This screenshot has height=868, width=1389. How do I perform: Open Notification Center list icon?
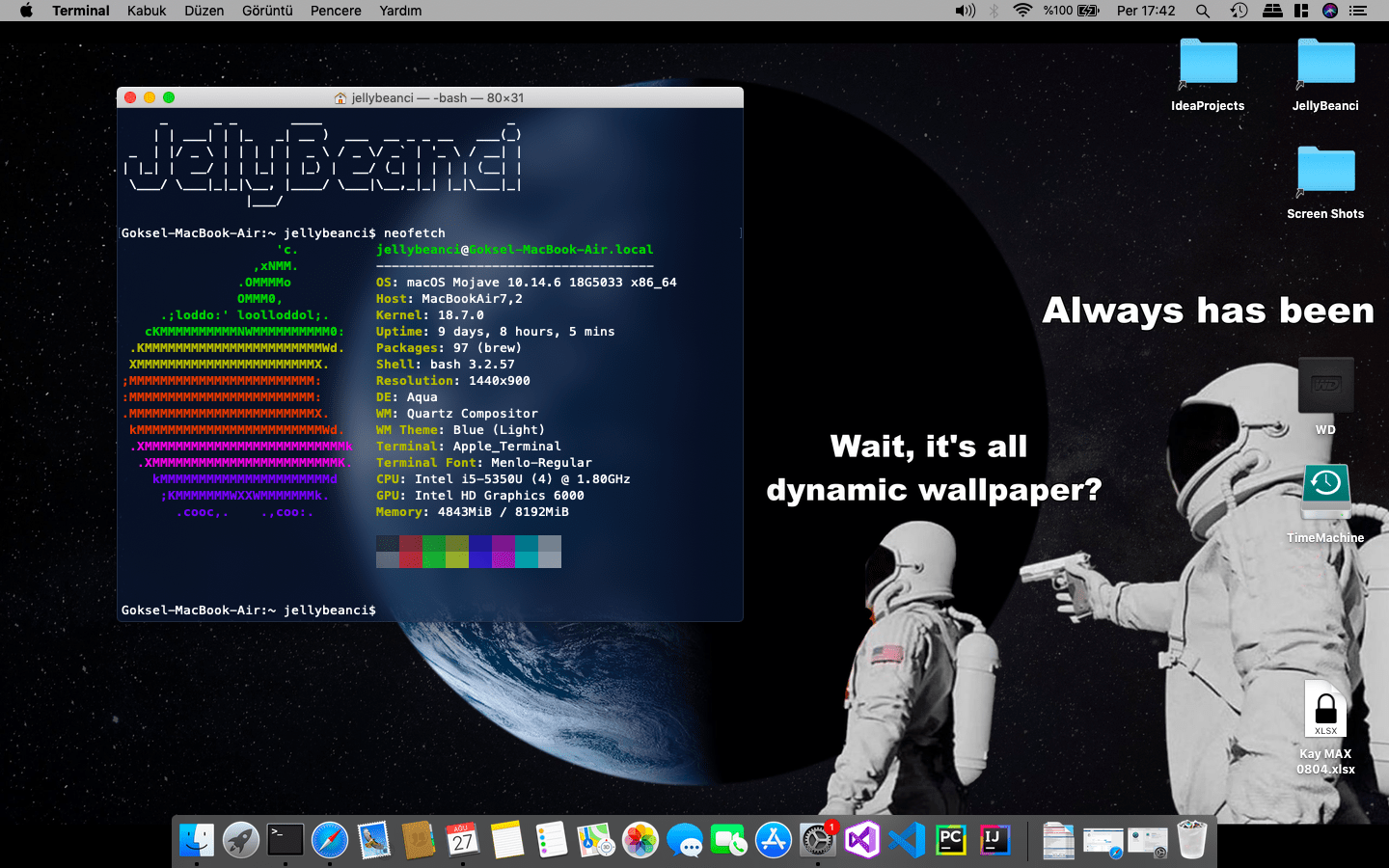coord(1359,11)
